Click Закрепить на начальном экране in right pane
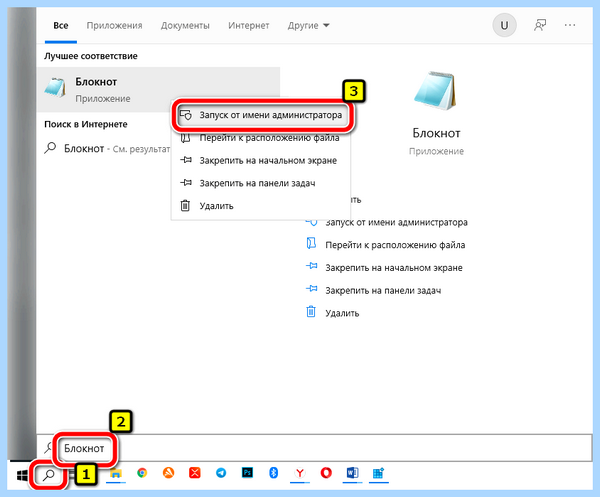Screen dimensions: 600x497 pyautogui.click(x=394, y=268)
